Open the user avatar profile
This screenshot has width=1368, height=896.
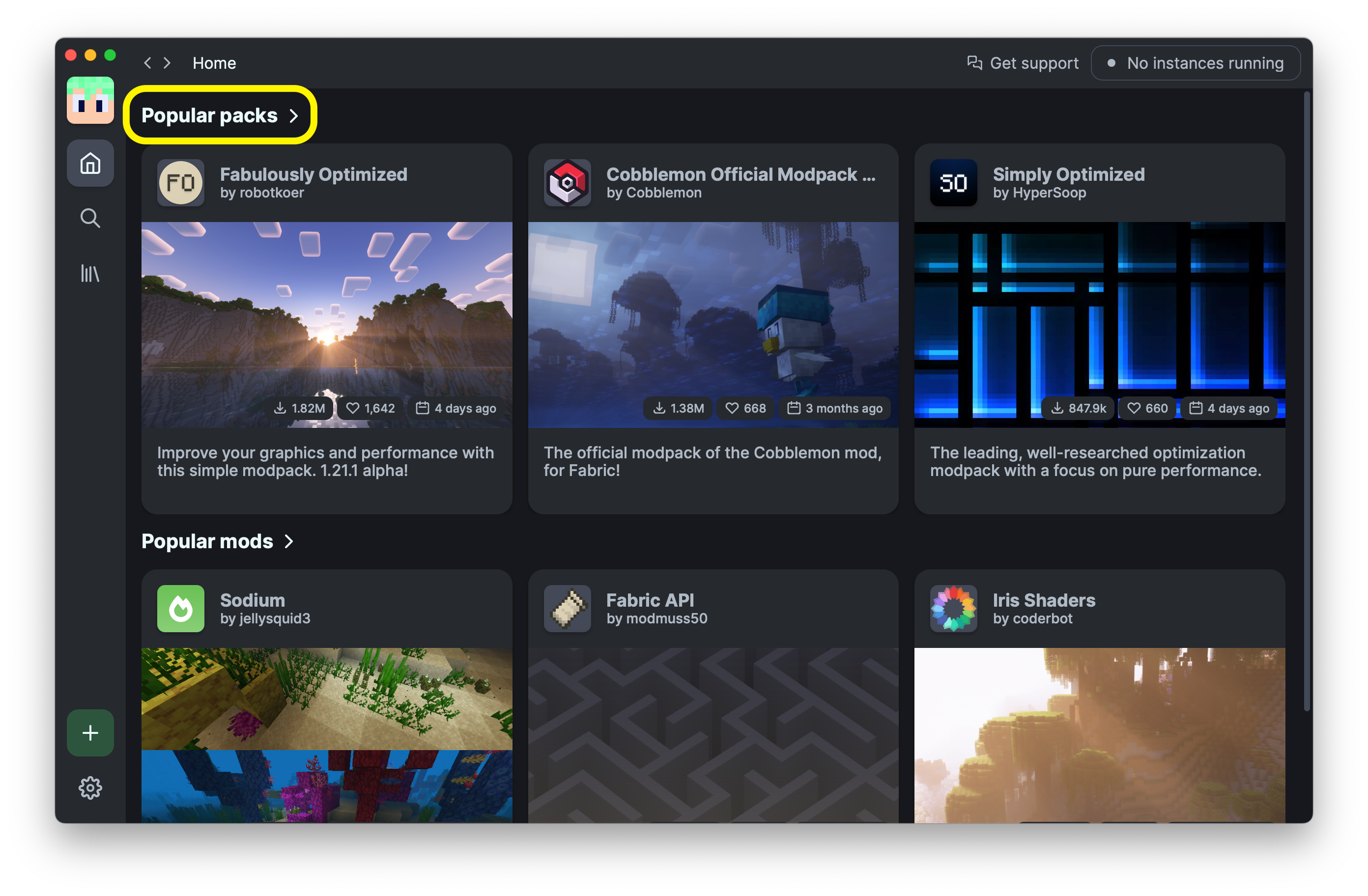(x=90, y=101)
